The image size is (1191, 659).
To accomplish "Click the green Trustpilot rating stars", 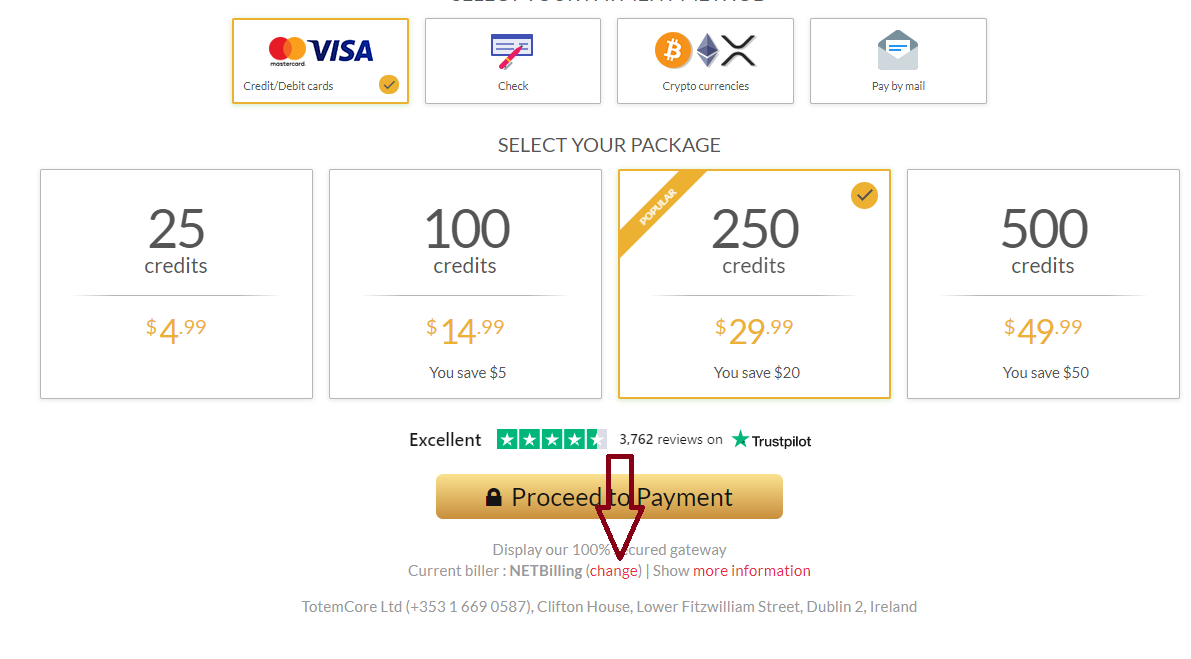I will tap(551, 439).
